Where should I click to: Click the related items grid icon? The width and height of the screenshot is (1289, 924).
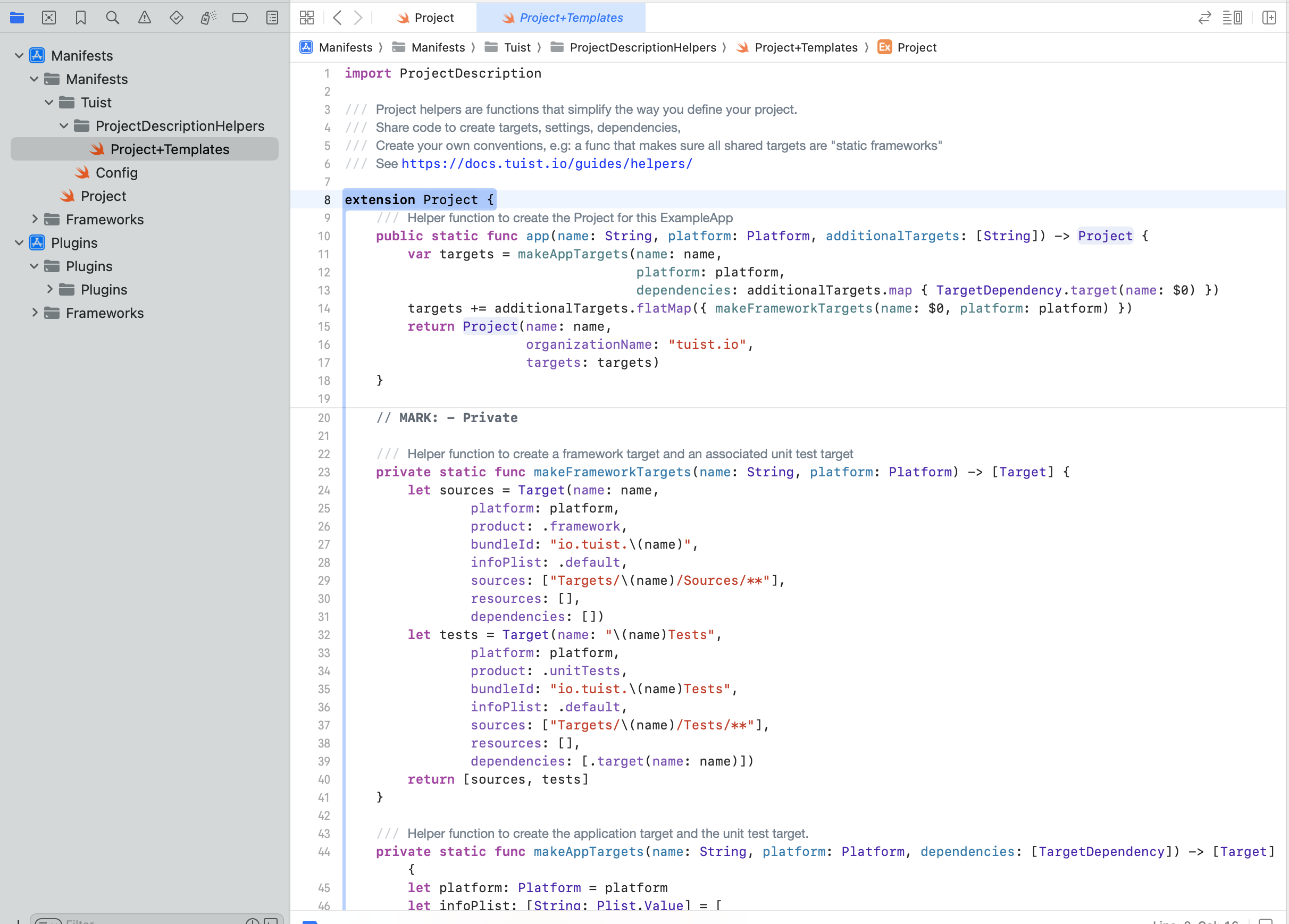pyautogui.click(x=307, y=18)
